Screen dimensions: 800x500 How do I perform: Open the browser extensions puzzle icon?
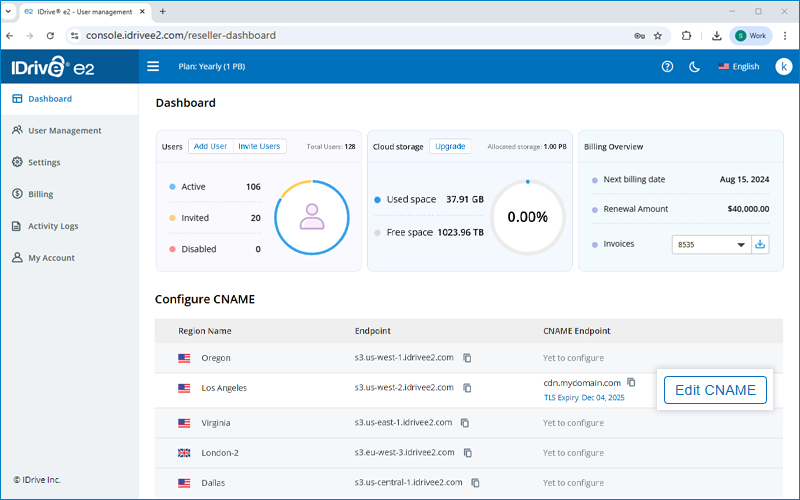(x=687, y=36)
